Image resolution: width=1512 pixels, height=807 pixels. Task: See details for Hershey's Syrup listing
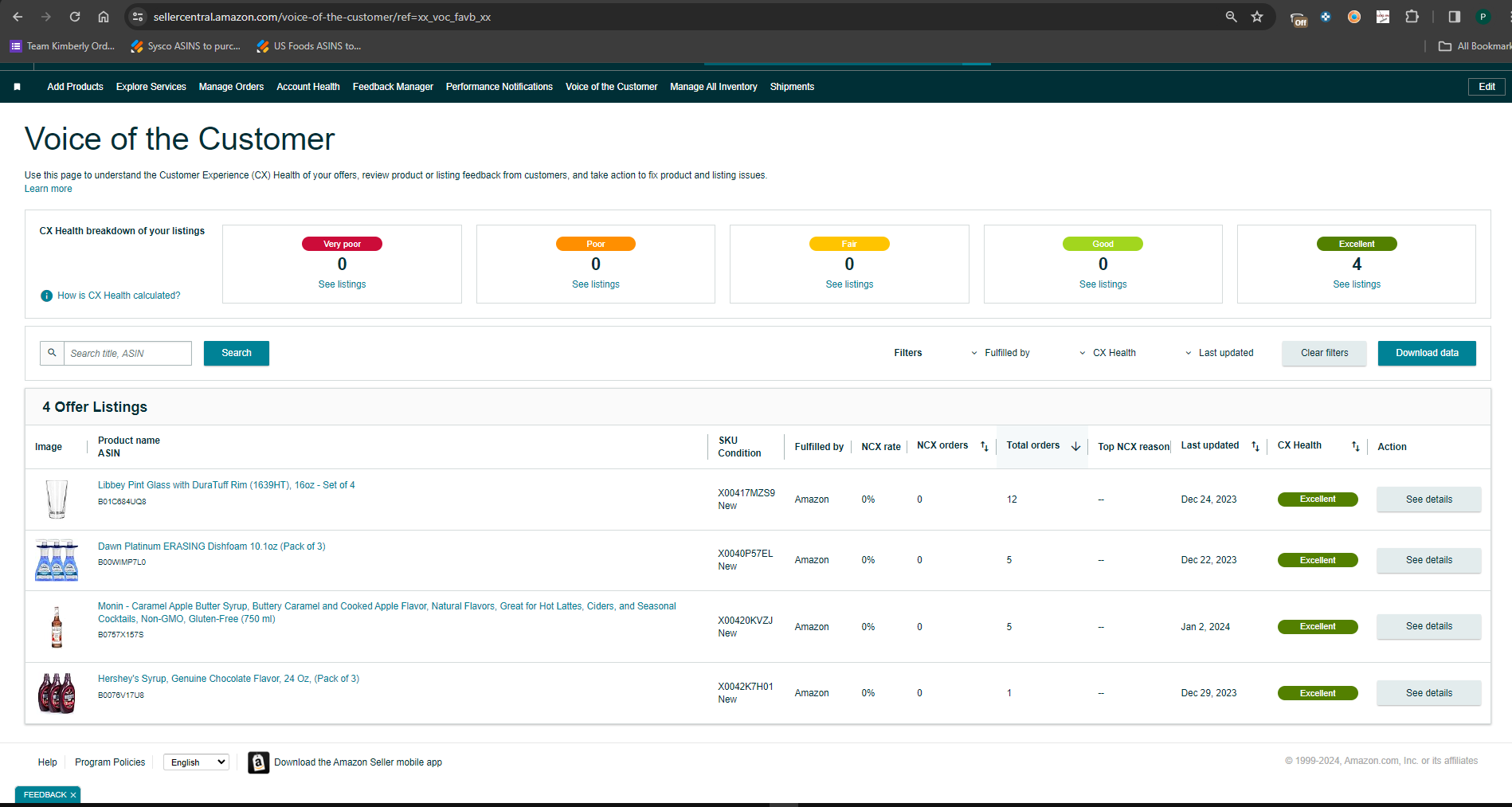[1429, 693]
